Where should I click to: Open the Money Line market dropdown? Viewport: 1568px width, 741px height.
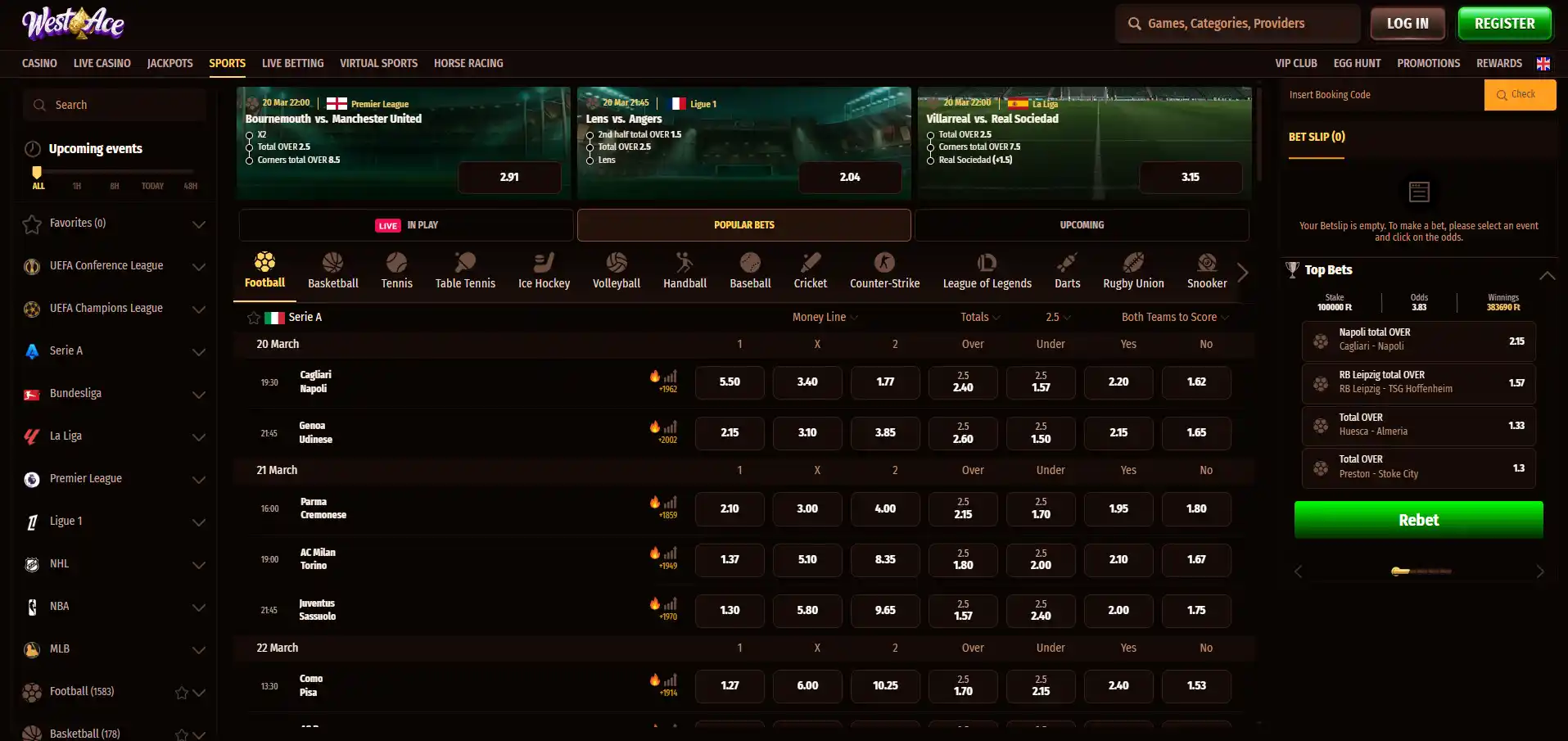[825, 317]
